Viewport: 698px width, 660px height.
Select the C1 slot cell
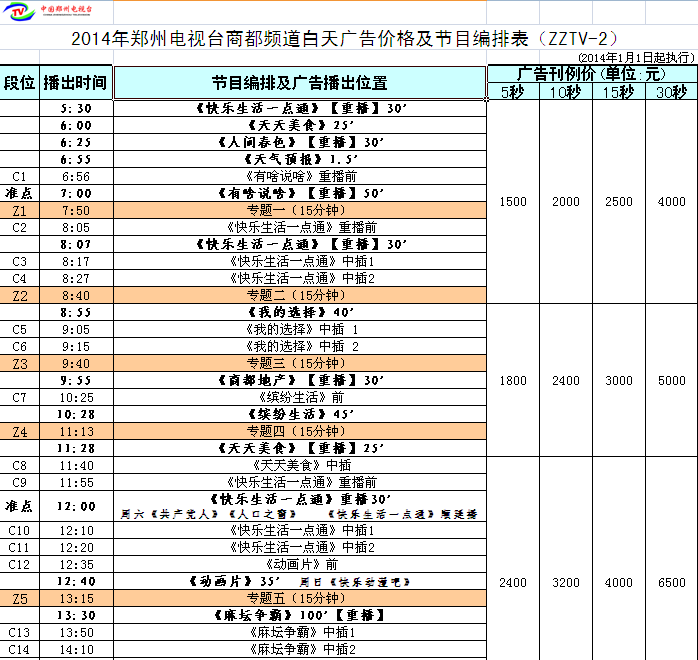(20, 177)
